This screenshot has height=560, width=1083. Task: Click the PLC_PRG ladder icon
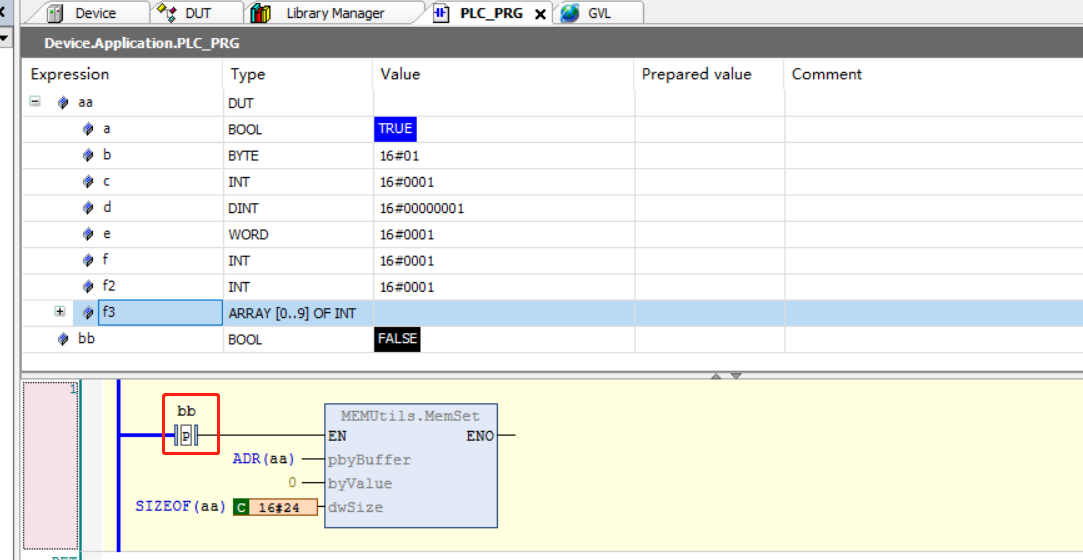441,13
